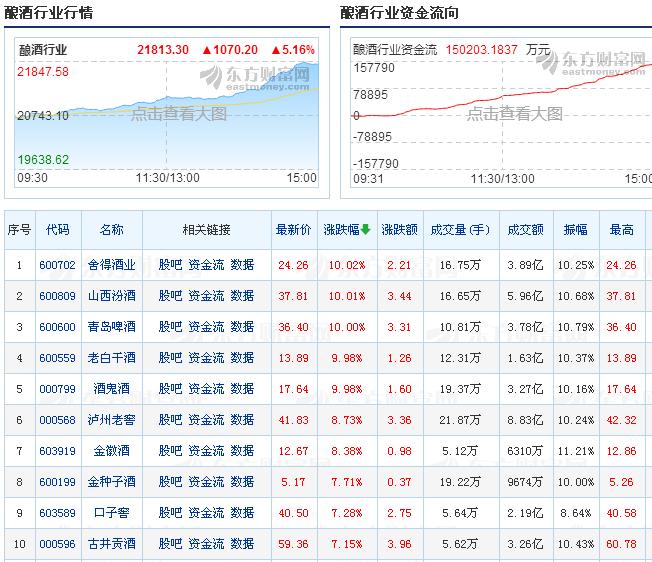Open 酿酒行业资金流向 large chart thumbnail
The width and height of the screenshot is (652, 562).
501,113
